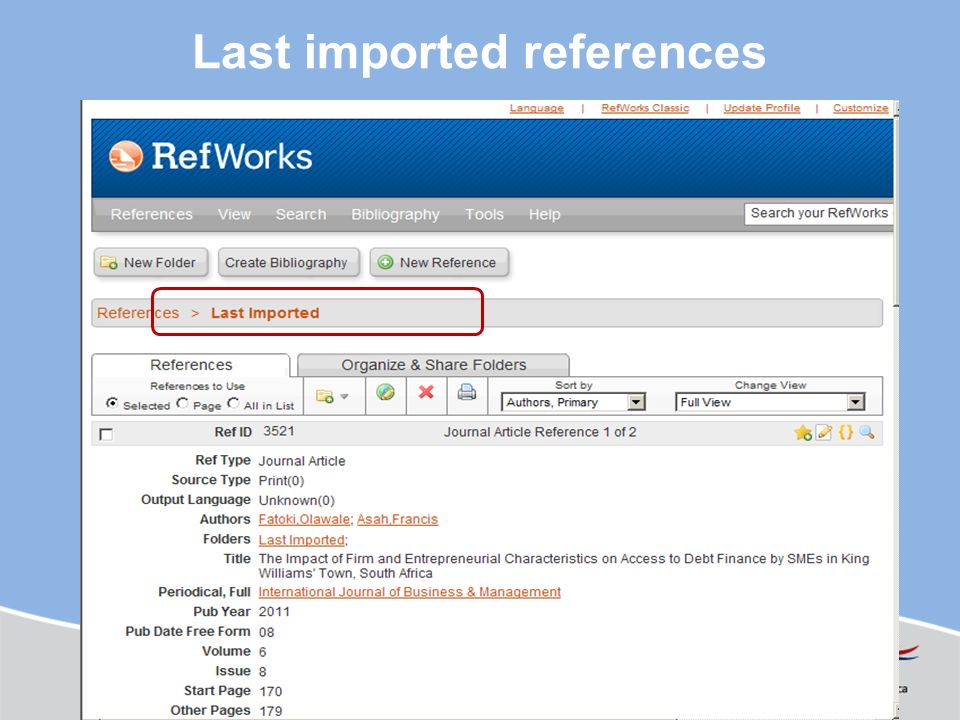This screenshot has height=720, width=960.
Task: Open the Tools menu
Action: [484, 214]
